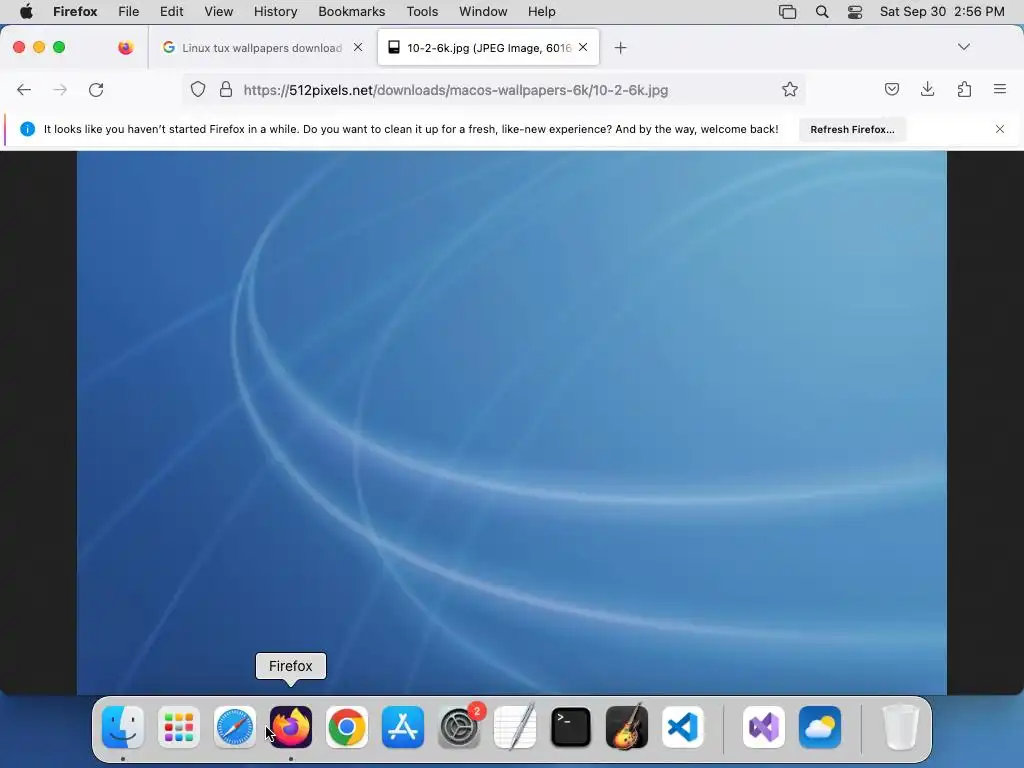Open the History menu

pyautogui.click(x=275, y=12)
